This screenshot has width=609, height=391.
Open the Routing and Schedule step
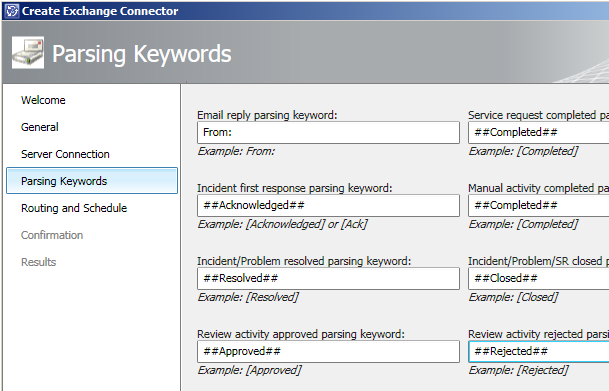[74, 208]
